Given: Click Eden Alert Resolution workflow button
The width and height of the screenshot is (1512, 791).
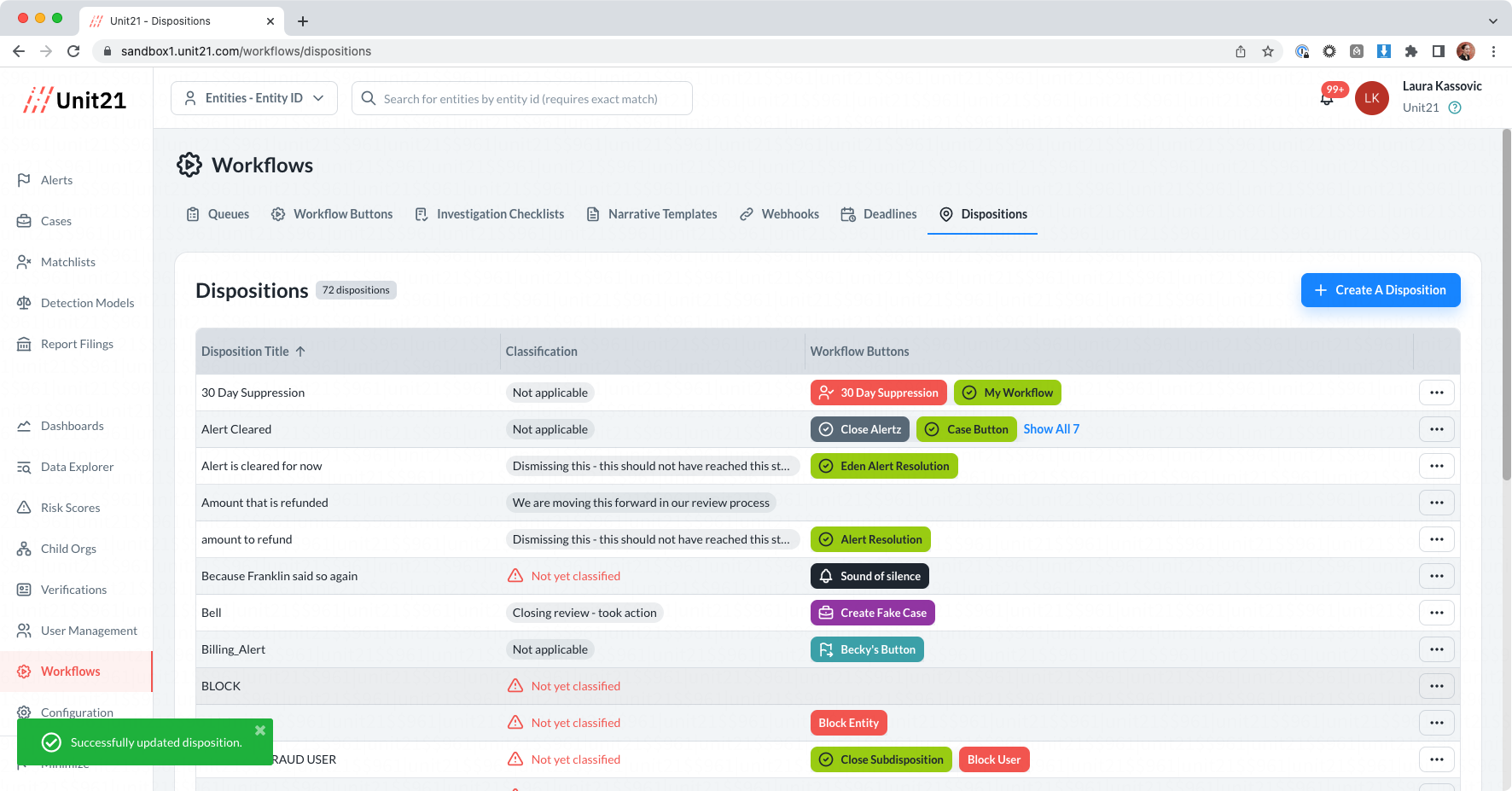Looking at the screenshot, I should click(x=884, y=466).
